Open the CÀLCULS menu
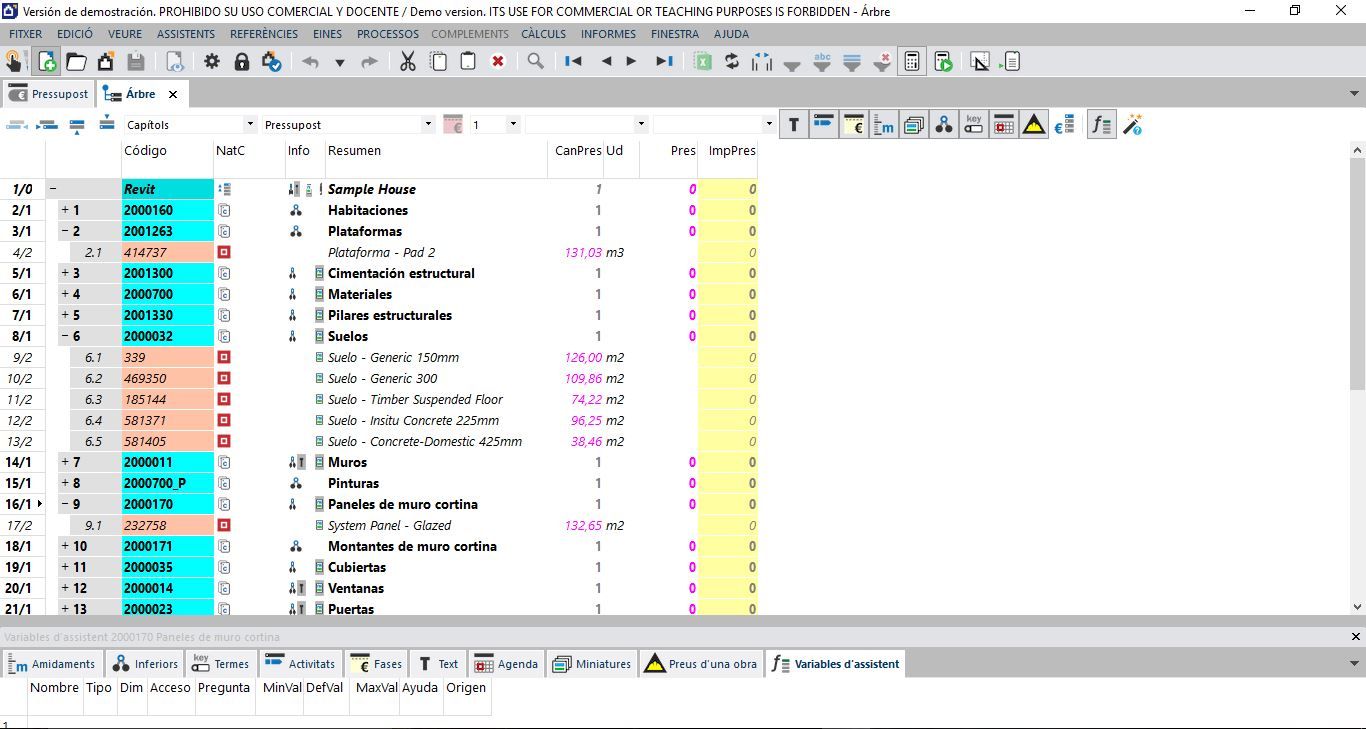The width and height of the screenshot is (1366, 729). coord(543,34)
